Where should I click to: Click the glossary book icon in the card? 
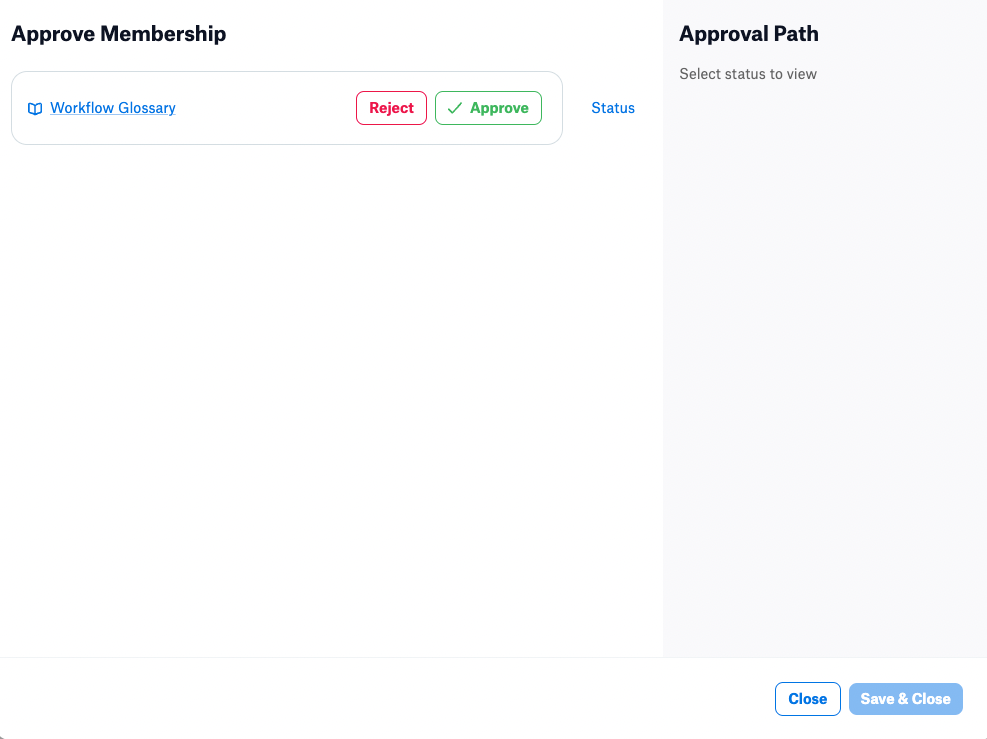click(35, 109)
